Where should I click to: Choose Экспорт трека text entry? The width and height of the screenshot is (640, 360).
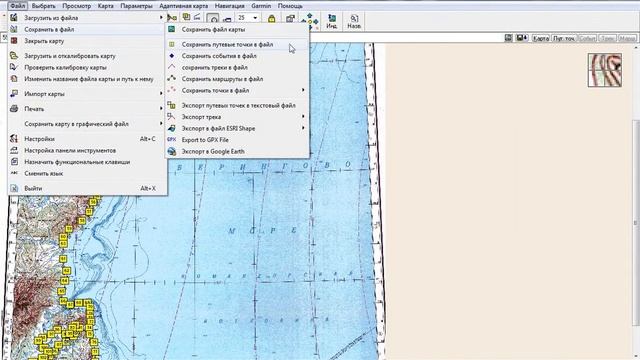pyautogui.click(x=201, y=117)
